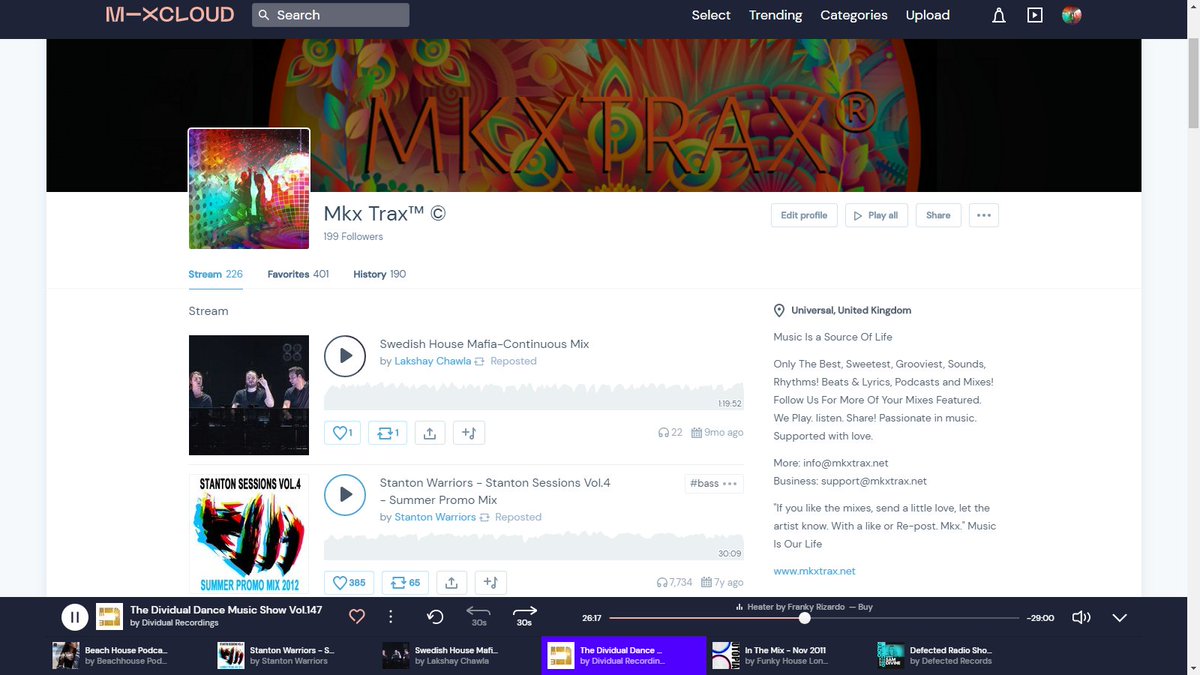The image size is (1200, 675).
Task: Open the three-dot menu in the player bar
Action: (x=390, y=616)
